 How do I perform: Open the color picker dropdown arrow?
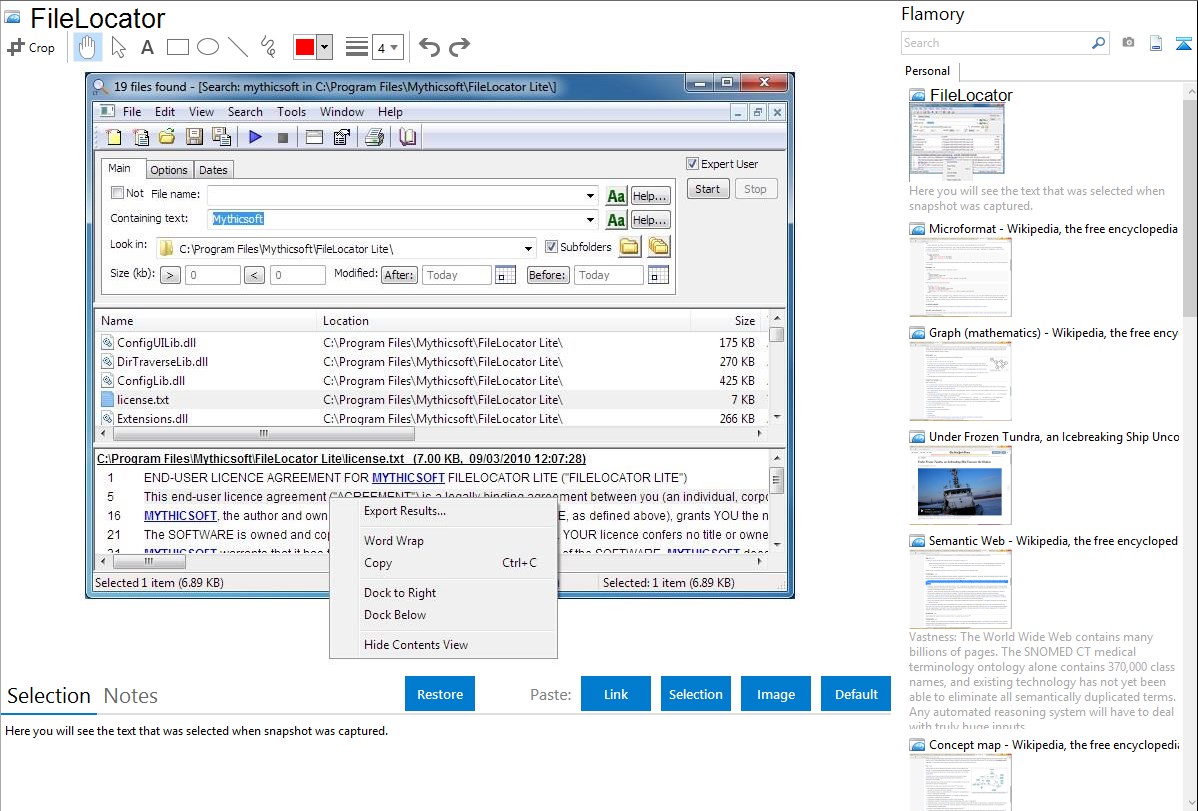325,47
